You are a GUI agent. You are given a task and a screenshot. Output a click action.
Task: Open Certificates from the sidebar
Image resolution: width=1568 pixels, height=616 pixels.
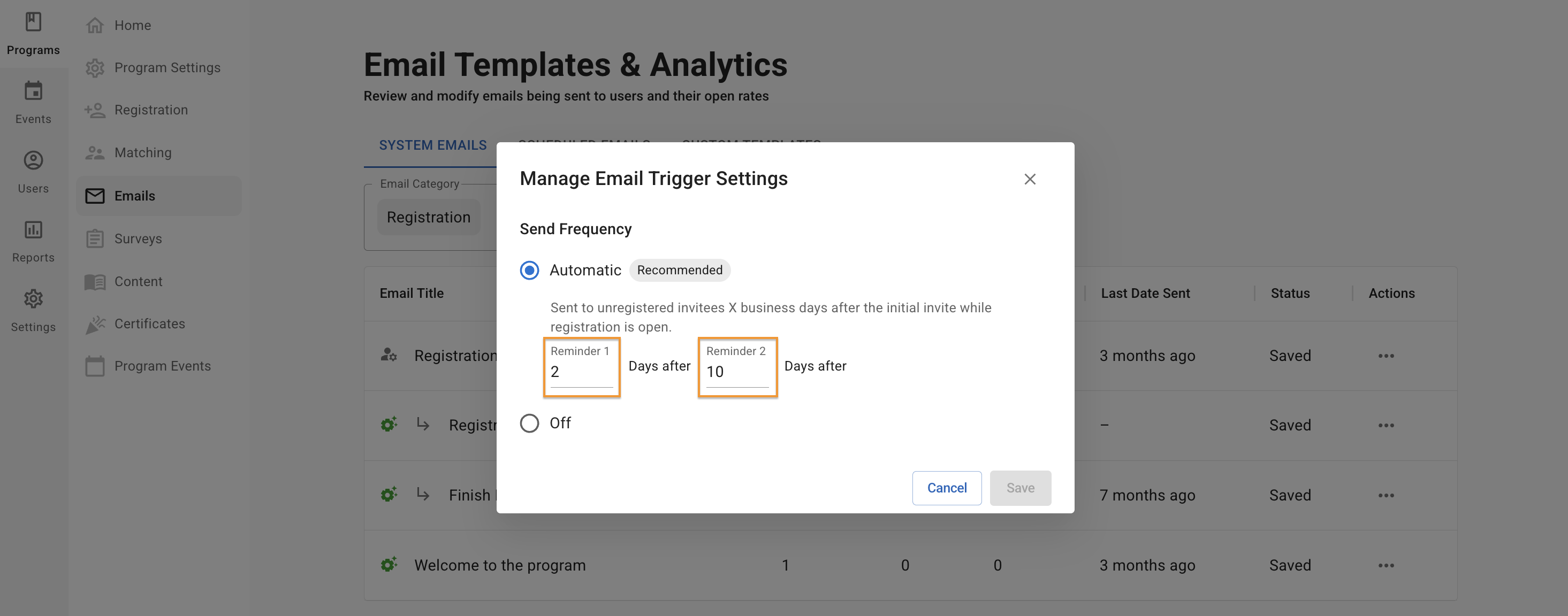pos(149,324)
